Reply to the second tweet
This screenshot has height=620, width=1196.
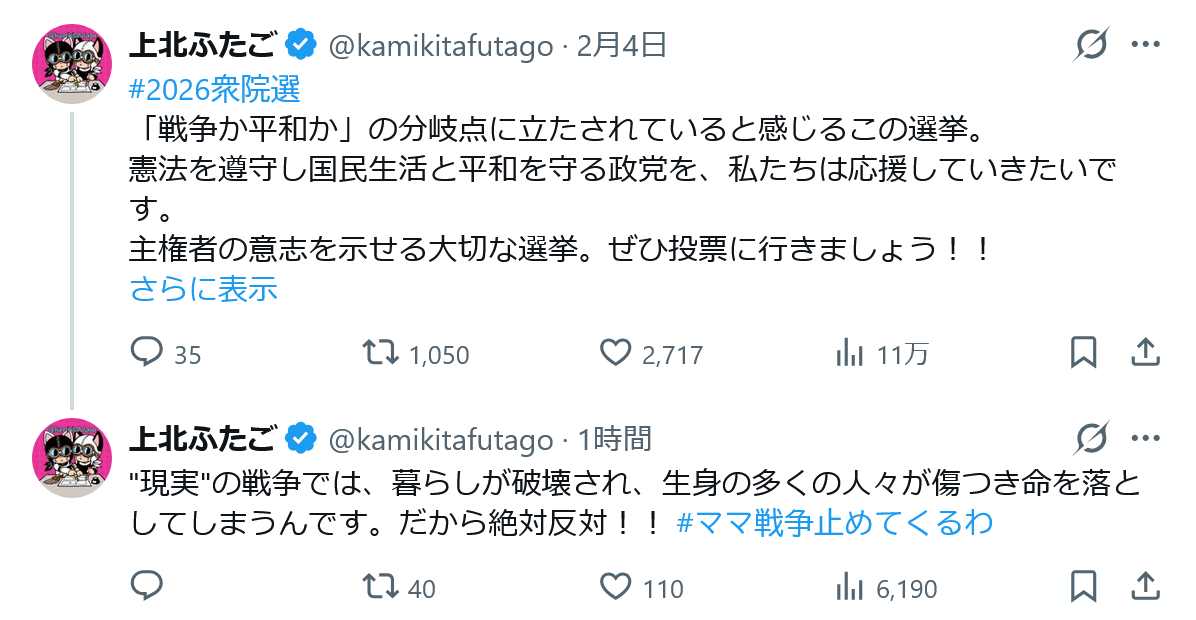click(148, 587)
